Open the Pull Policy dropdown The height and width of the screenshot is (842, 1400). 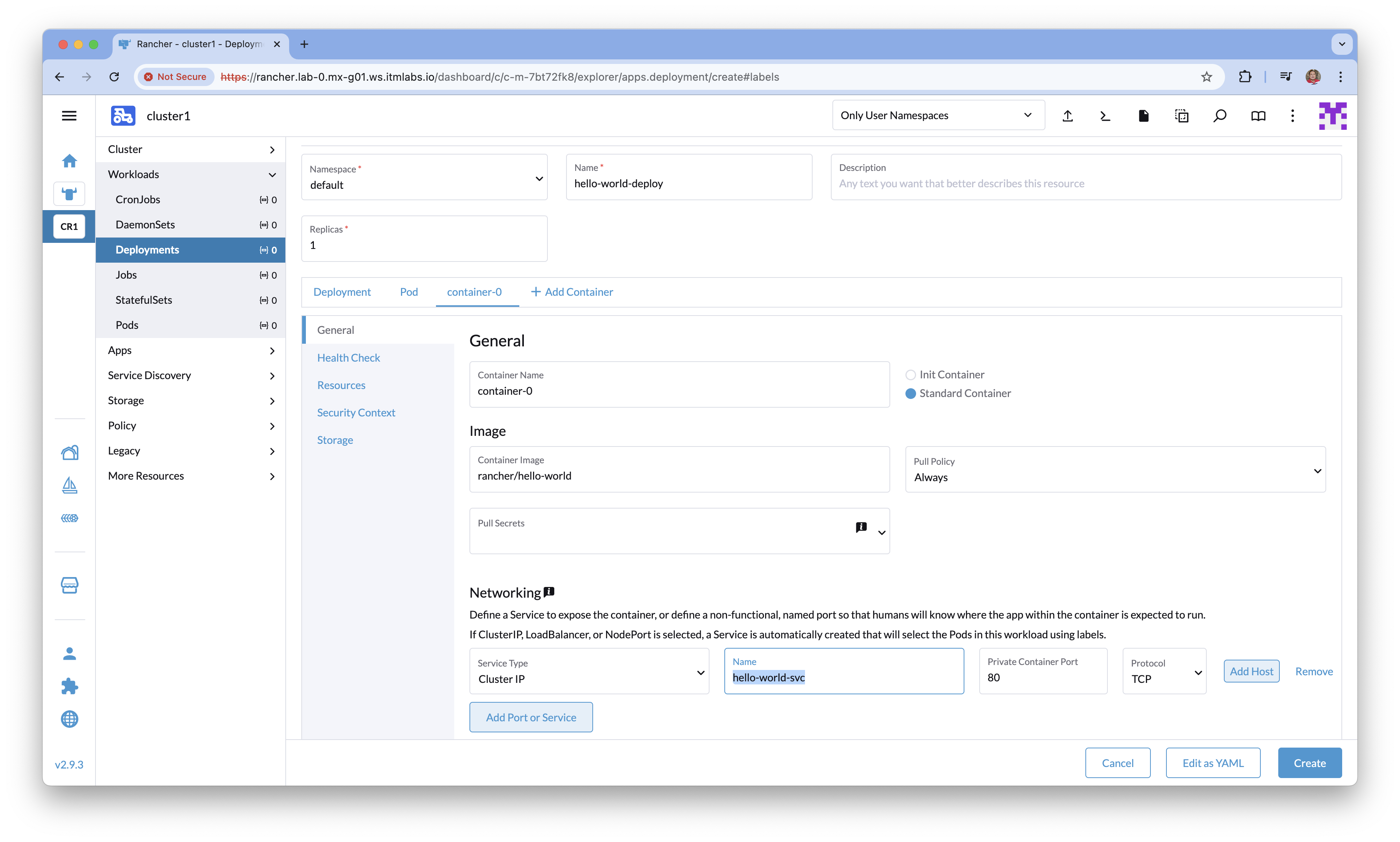tap(1115, 470)
